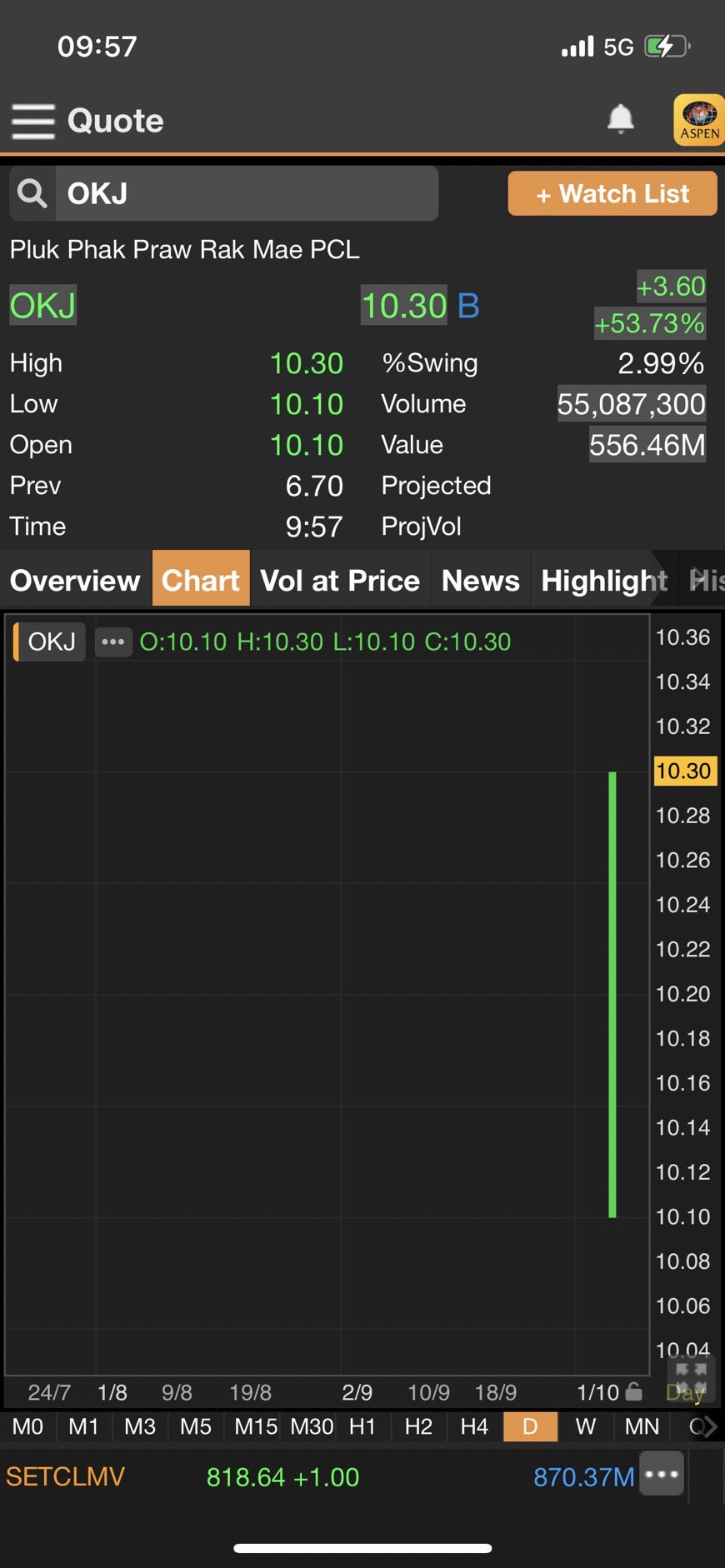Tap the notification bell icon
The height and width of the screenshot is (1568, 725).
pyautogui.click(x=620, y=119)
